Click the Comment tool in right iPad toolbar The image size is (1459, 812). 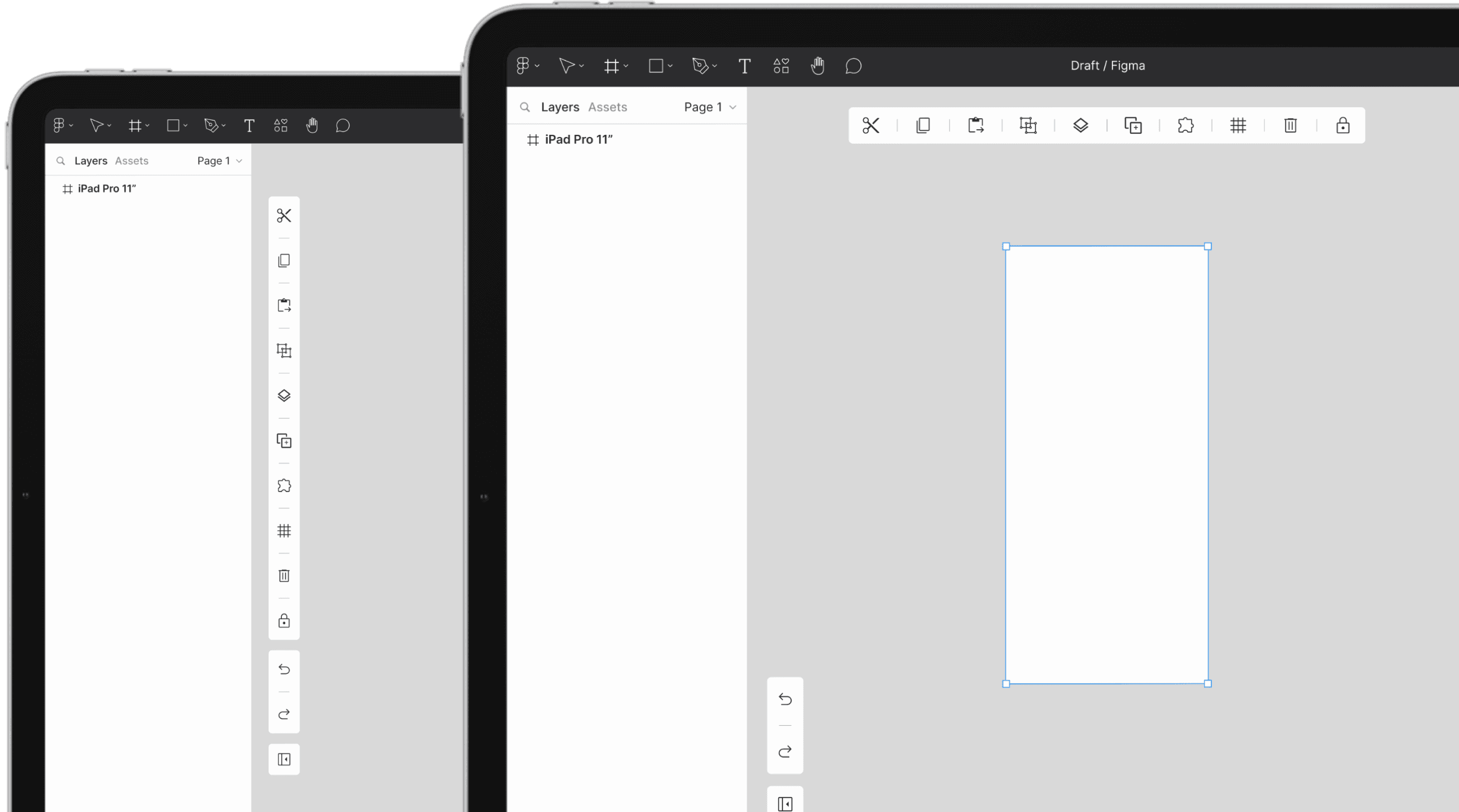point(853,66)
